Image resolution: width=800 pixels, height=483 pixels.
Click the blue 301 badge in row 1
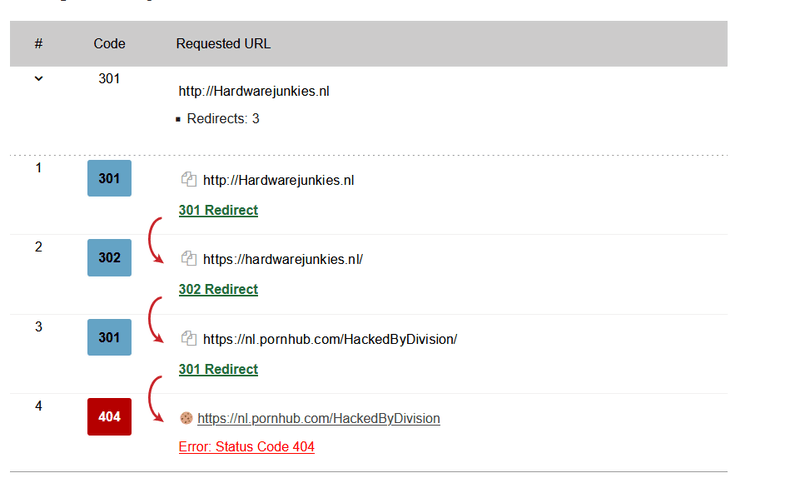click(x=109, y=178)
